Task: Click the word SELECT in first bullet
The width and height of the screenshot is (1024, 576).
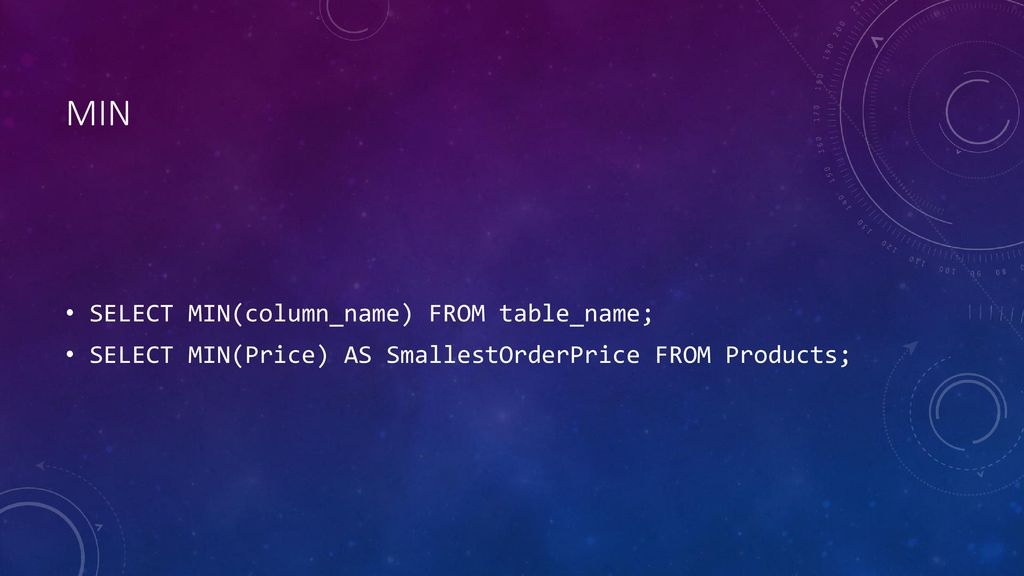Action: (131, 313)
